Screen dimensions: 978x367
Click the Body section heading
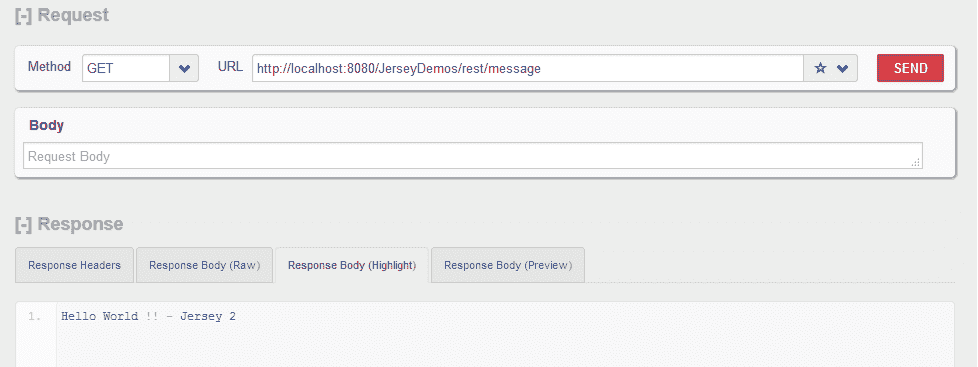46,125
